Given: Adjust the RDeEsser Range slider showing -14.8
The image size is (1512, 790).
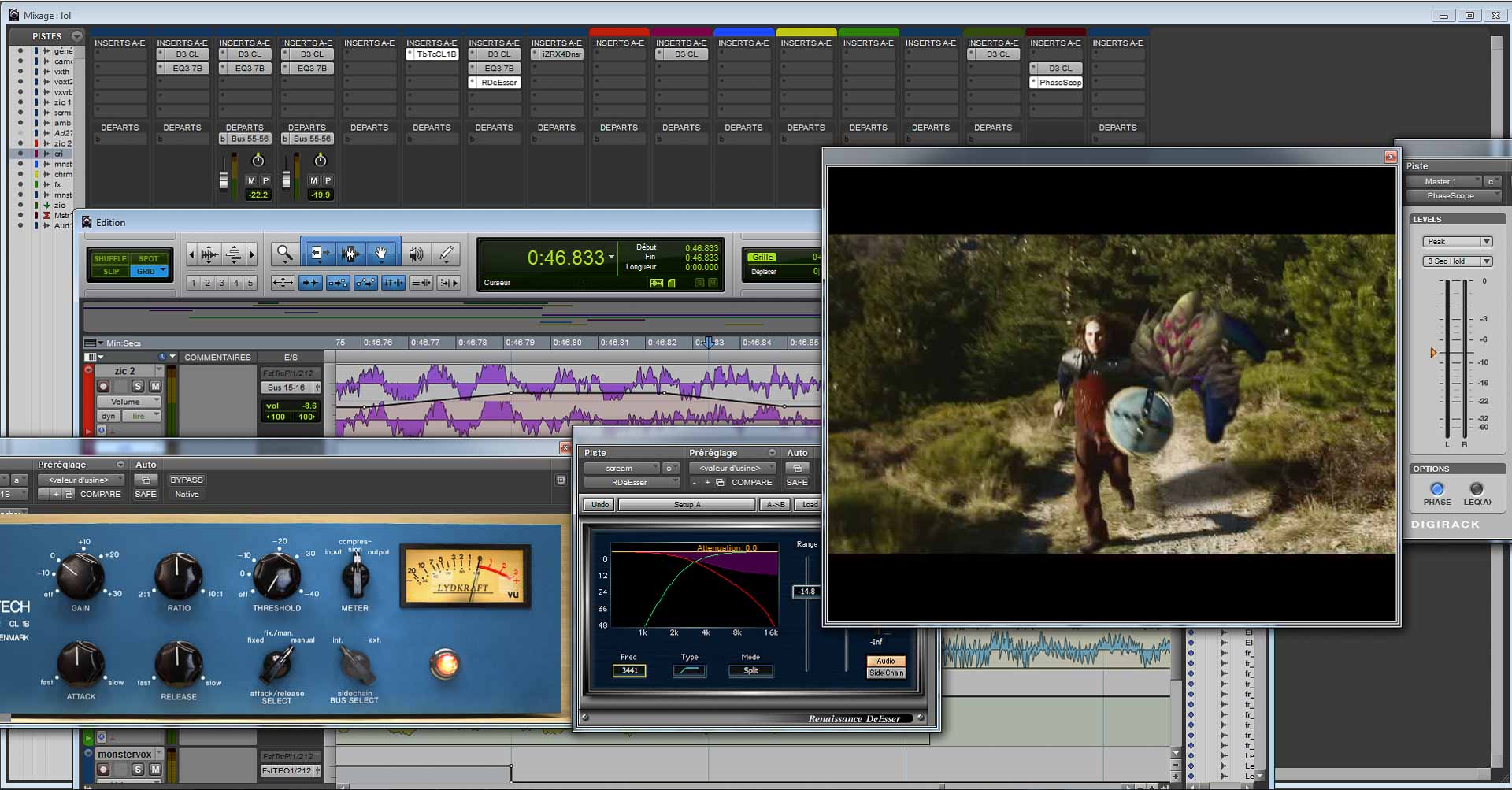Looking at the screenshot, I should coord(806,592).
